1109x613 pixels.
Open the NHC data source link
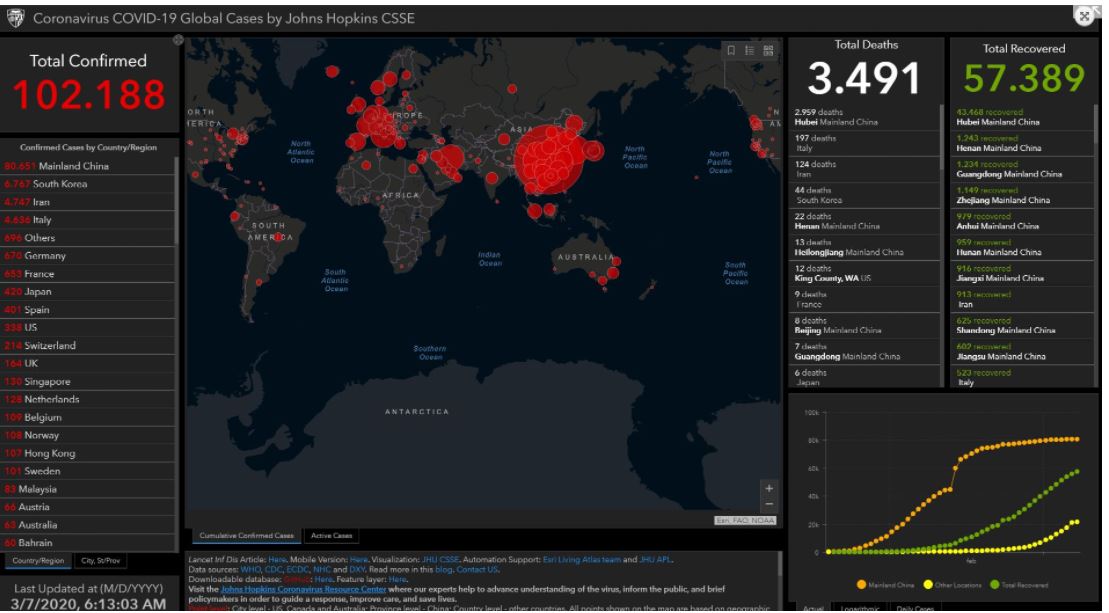(321, 569)
